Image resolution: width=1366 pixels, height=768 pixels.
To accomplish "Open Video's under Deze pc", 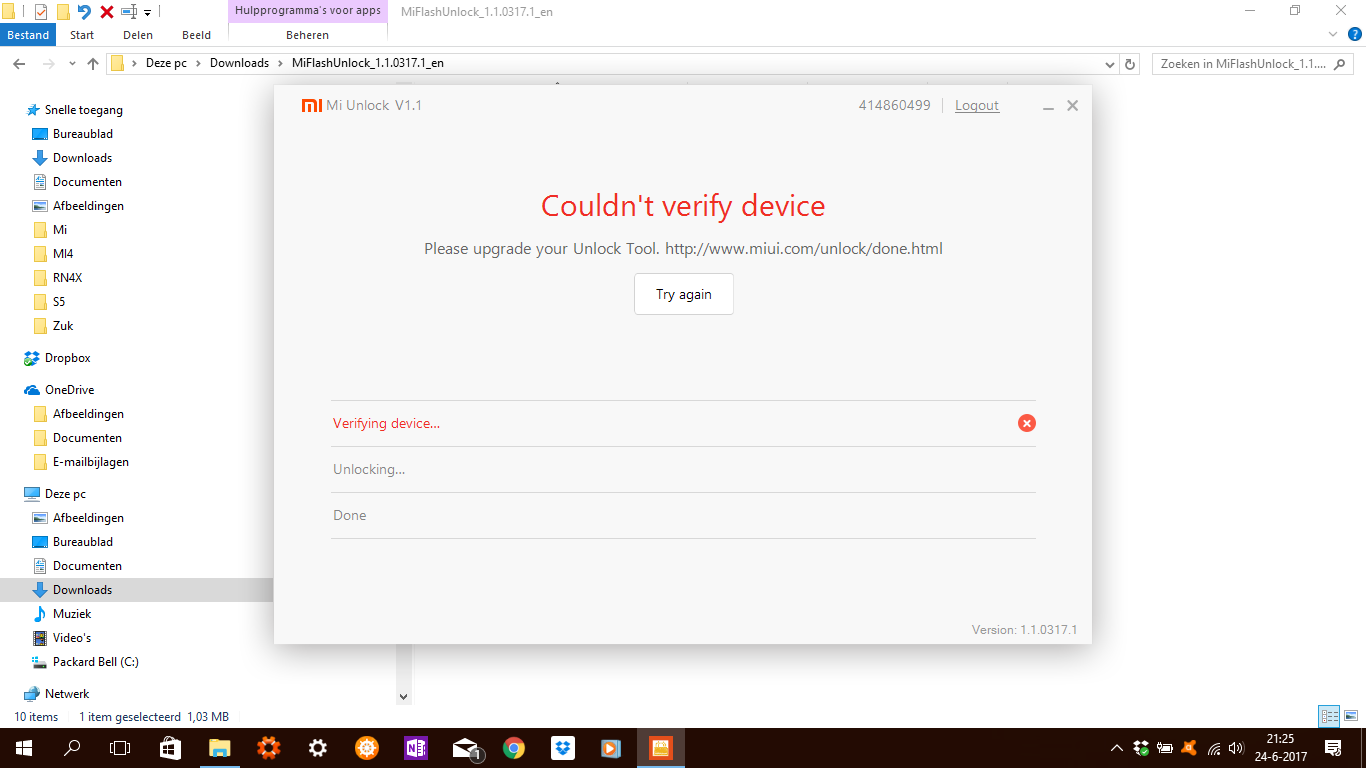I will click(x=61, y=638).
